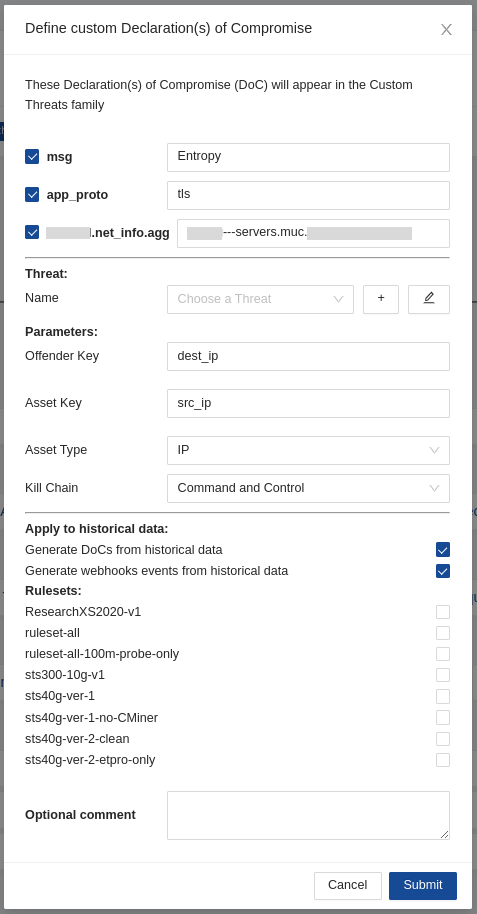Enable the ResearchXS2020-v1 ruleset

[443, 612]
